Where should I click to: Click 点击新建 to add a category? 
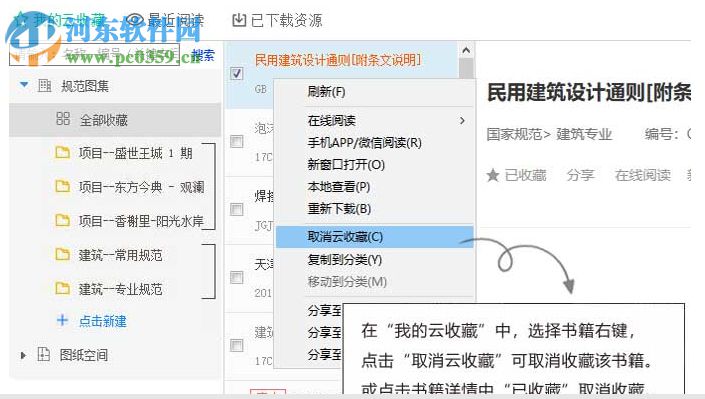(x=103, y=321)
